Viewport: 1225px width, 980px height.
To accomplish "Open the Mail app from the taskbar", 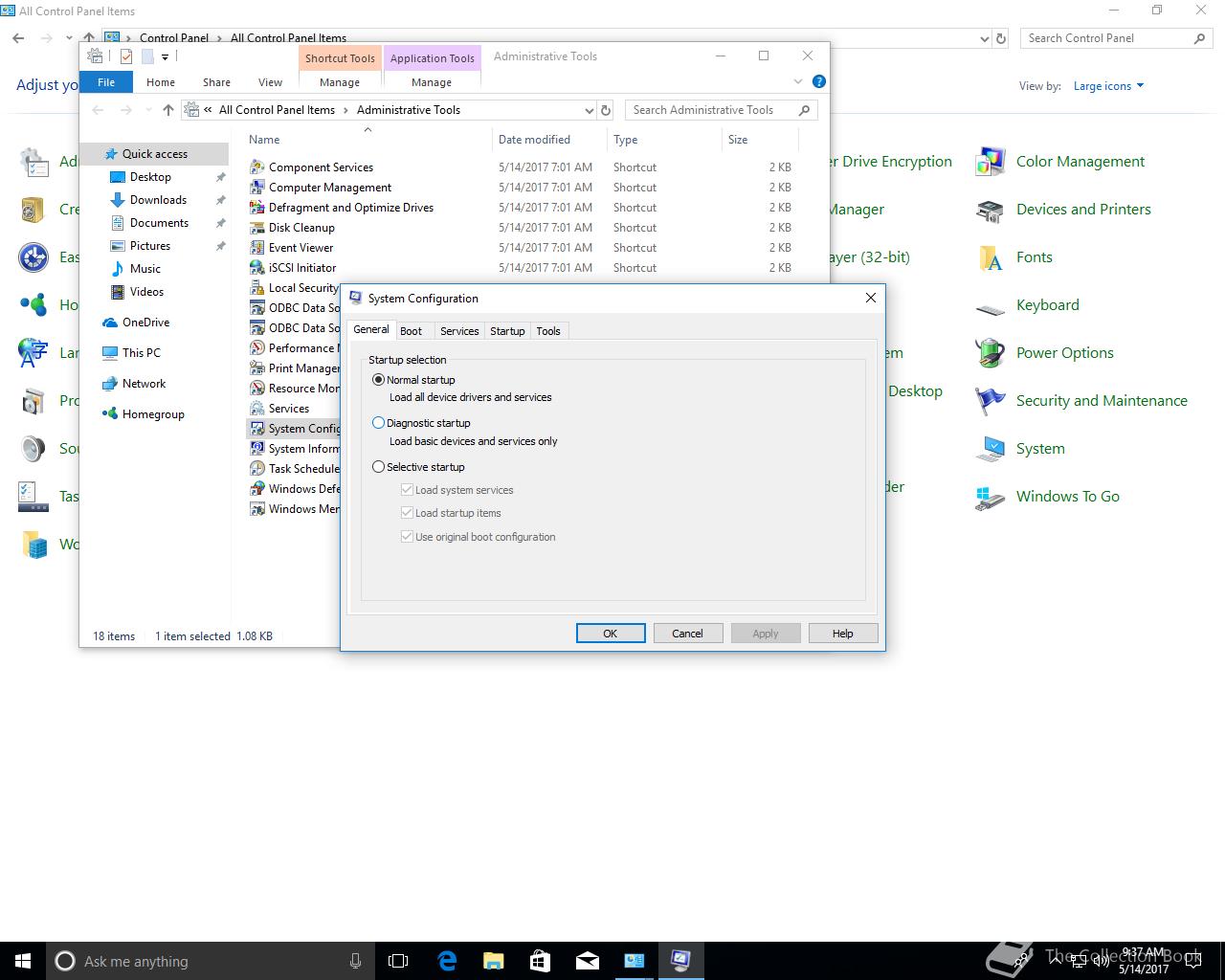I will [x=587, y=961].
